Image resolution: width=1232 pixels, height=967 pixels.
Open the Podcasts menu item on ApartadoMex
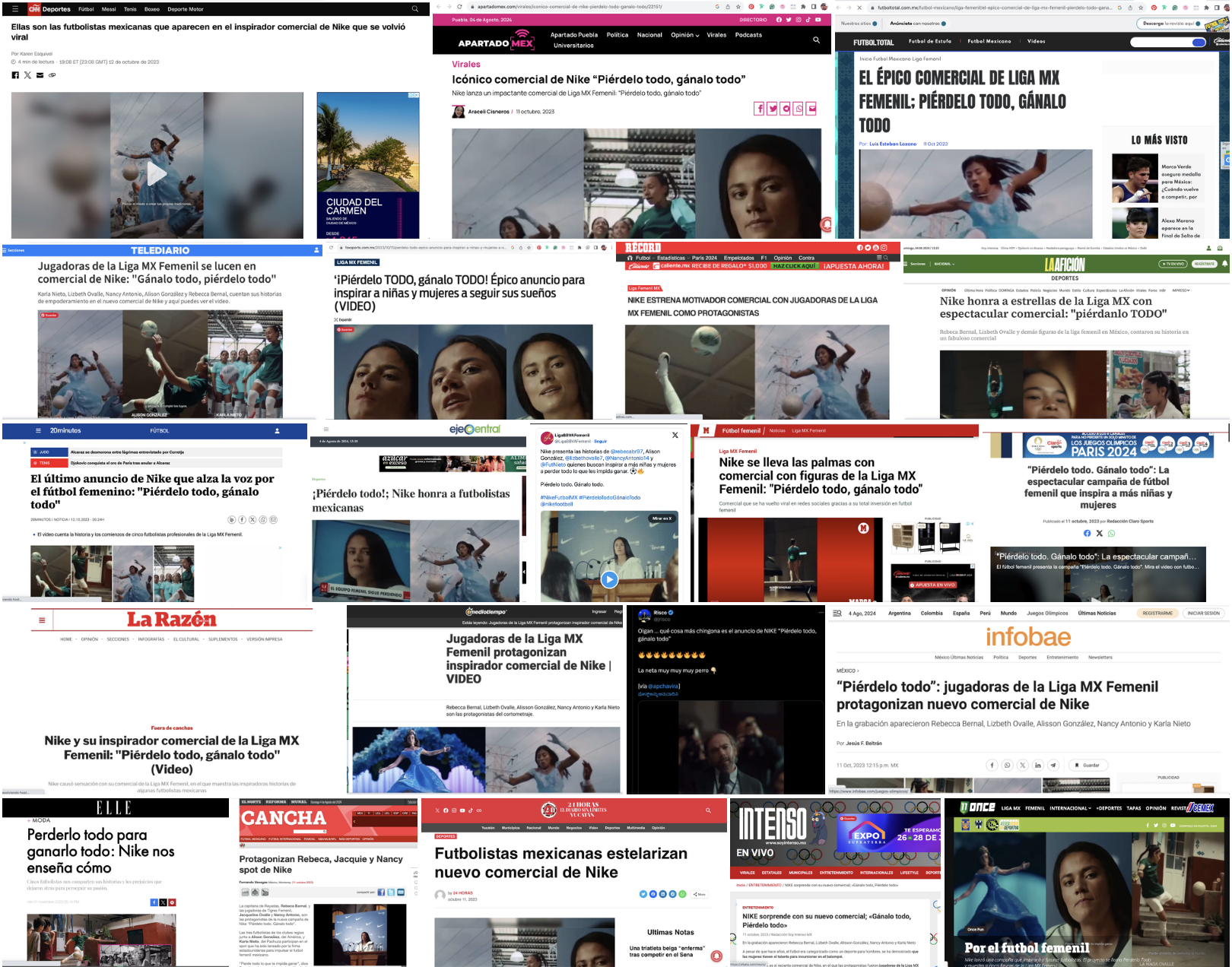[x=748, y=35]
